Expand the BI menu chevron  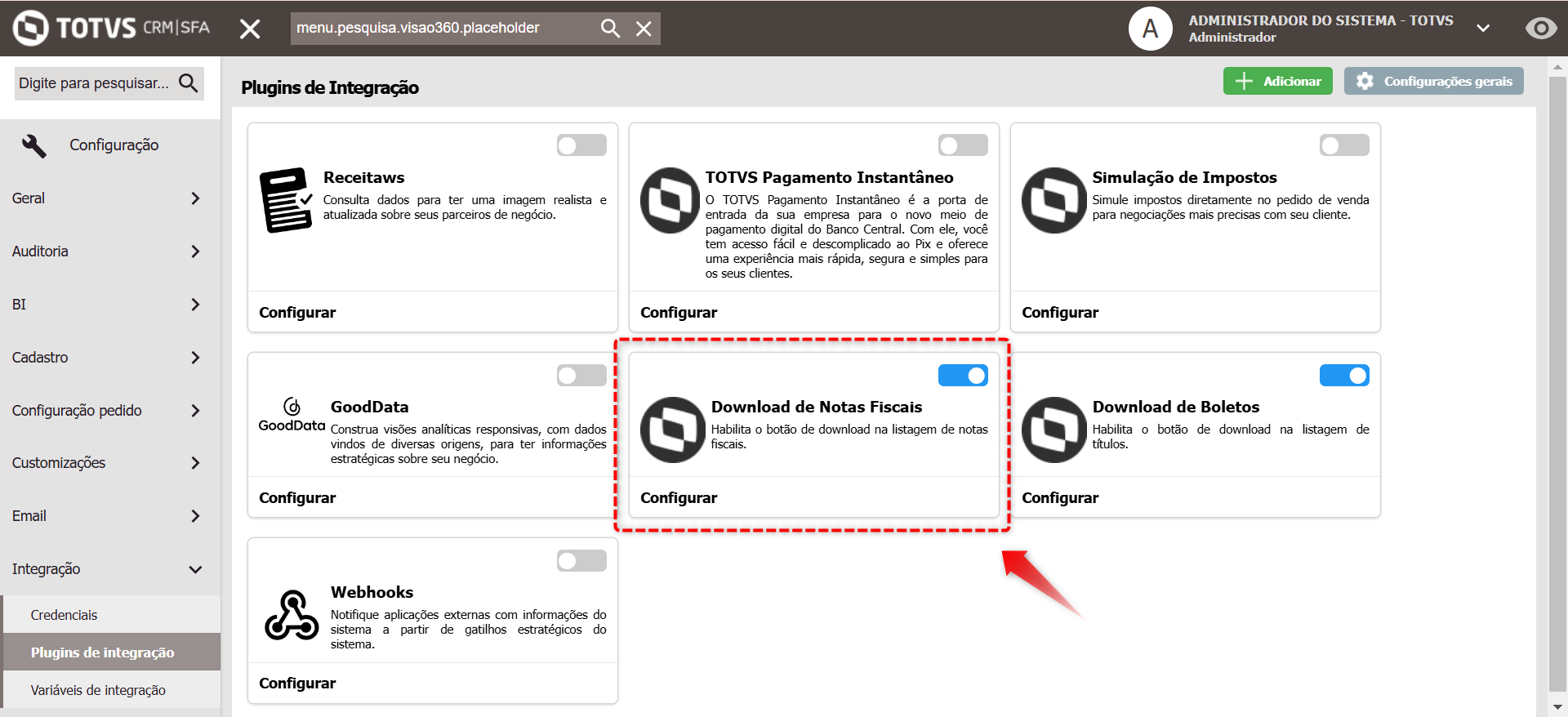[x=195, y=305]
